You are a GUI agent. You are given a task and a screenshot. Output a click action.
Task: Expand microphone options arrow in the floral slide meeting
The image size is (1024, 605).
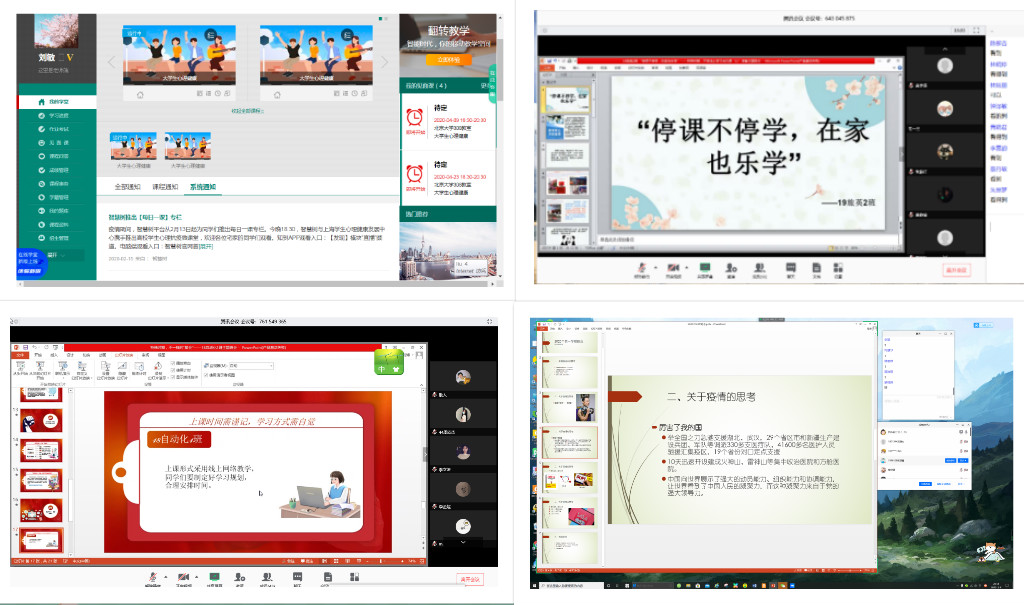coord(657,267)
